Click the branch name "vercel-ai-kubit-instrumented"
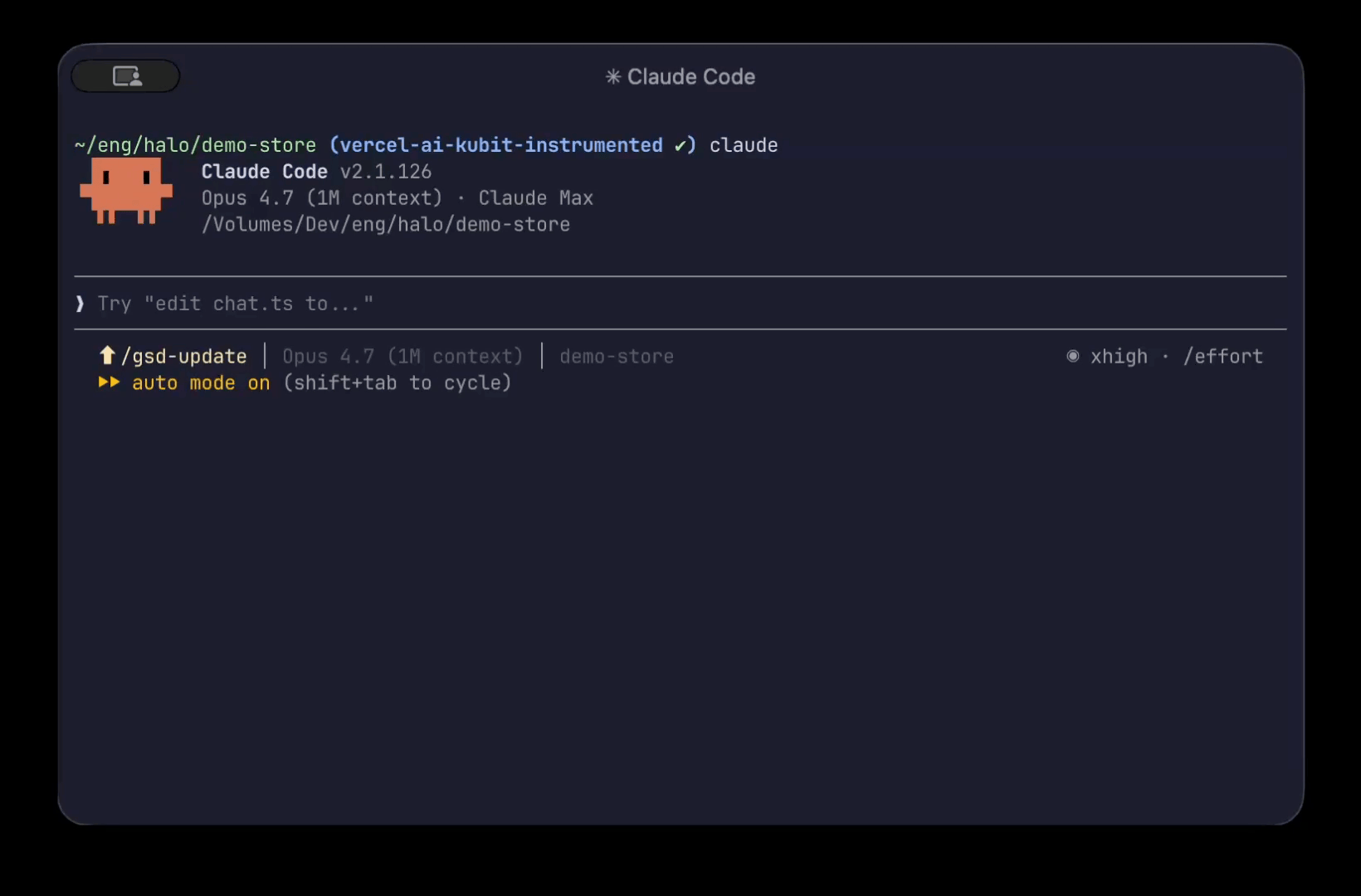 [501, 145]
